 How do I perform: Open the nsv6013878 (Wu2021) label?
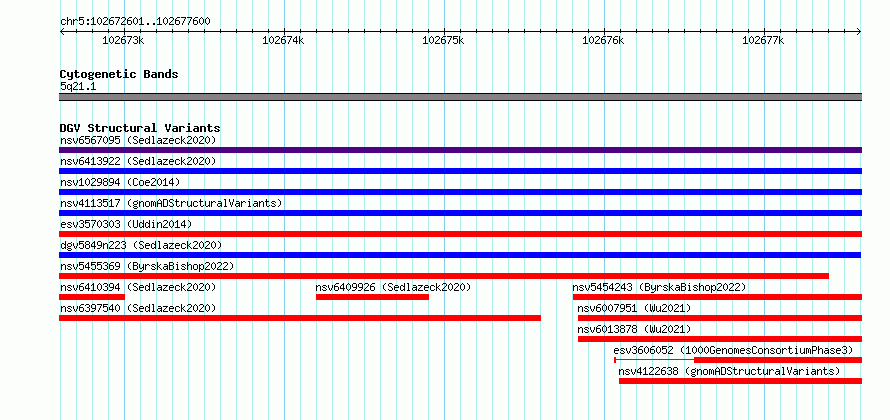[634, 329]
